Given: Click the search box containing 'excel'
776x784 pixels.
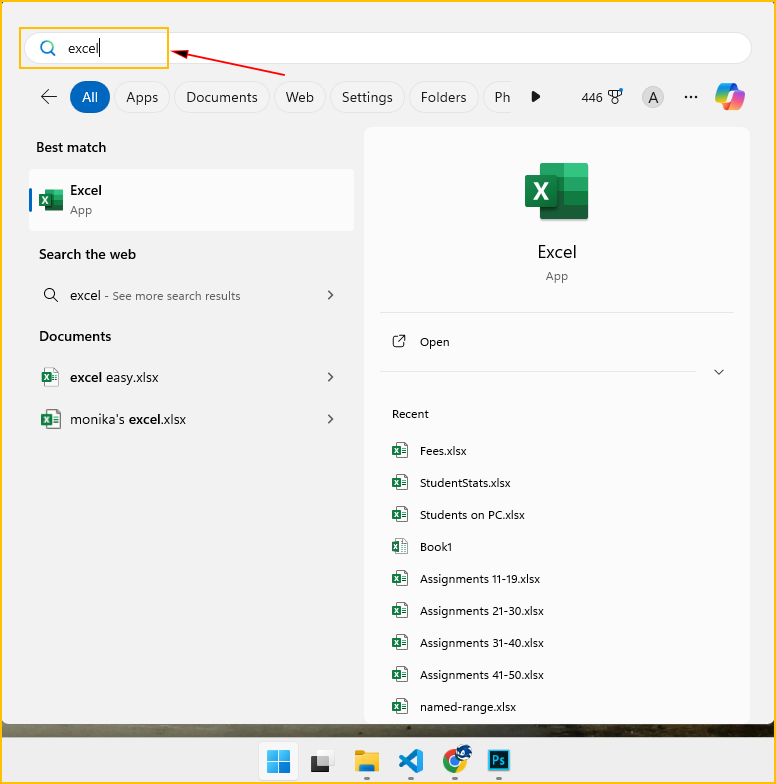Looking at the screenshot, I should tap(400, 48).
